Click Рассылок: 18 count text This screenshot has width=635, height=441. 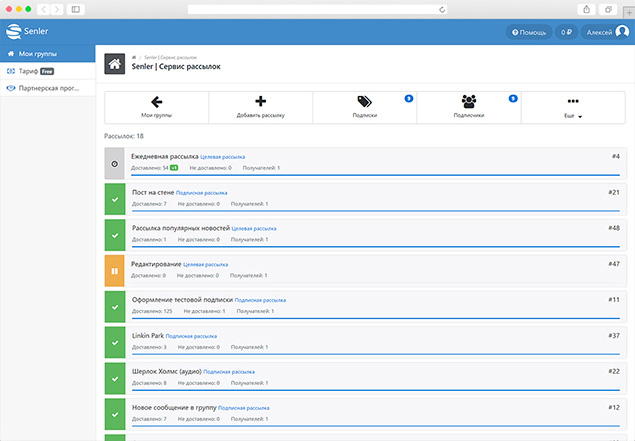tap(124, 136)
